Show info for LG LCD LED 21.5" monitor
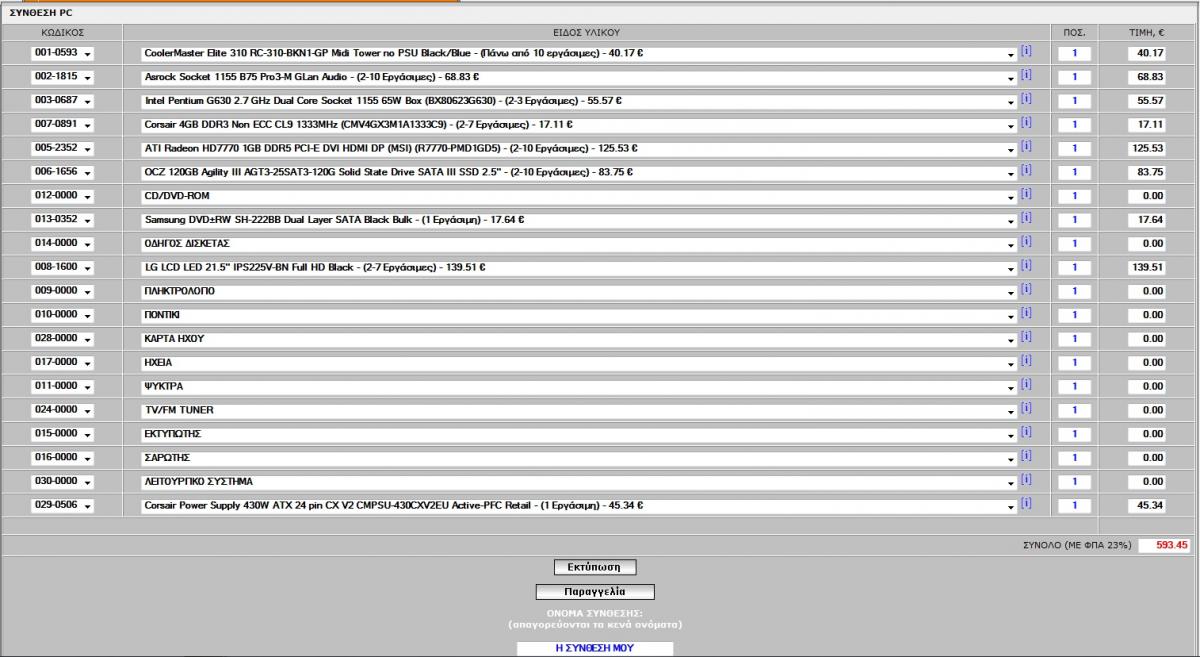1200x657 pixels. click(x=1026, y=266)
